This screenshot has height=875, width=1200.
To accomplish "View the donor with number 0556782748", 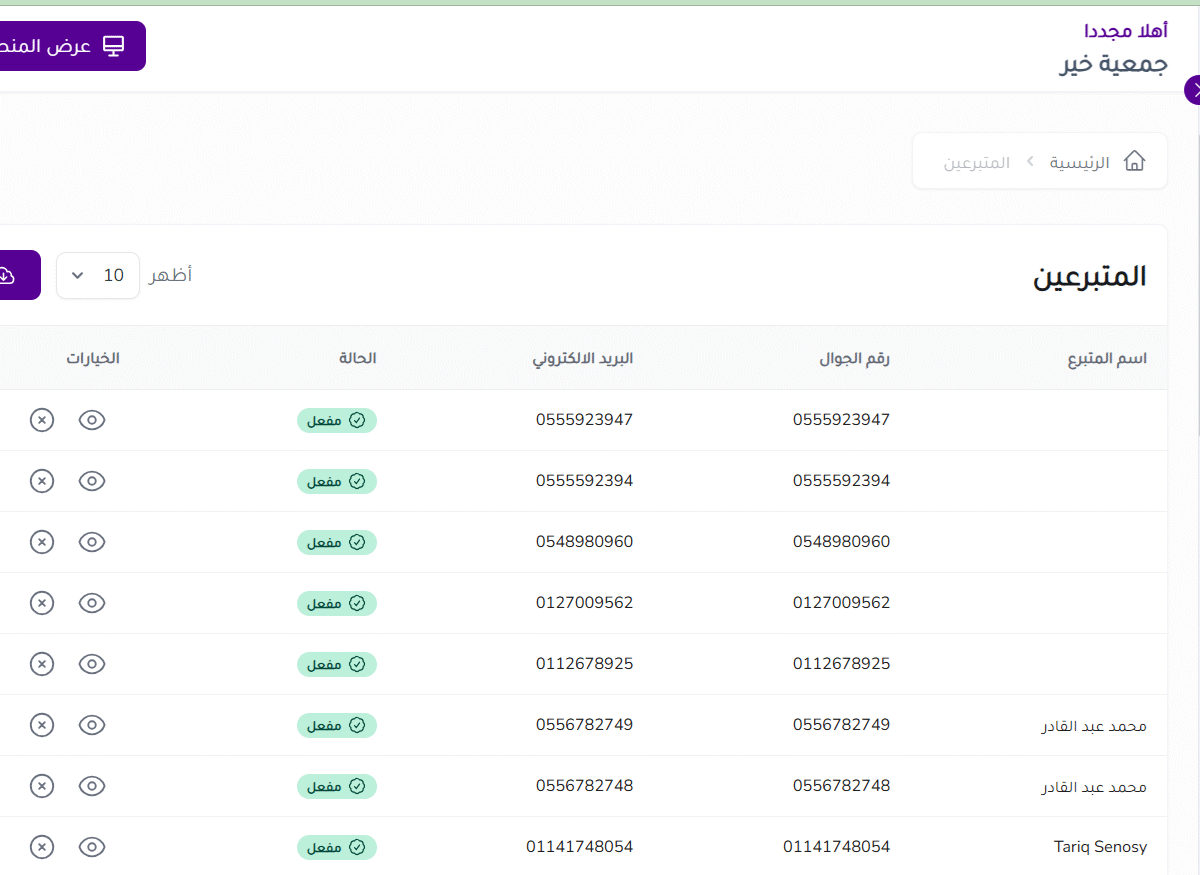I will (x=92, y=786).
